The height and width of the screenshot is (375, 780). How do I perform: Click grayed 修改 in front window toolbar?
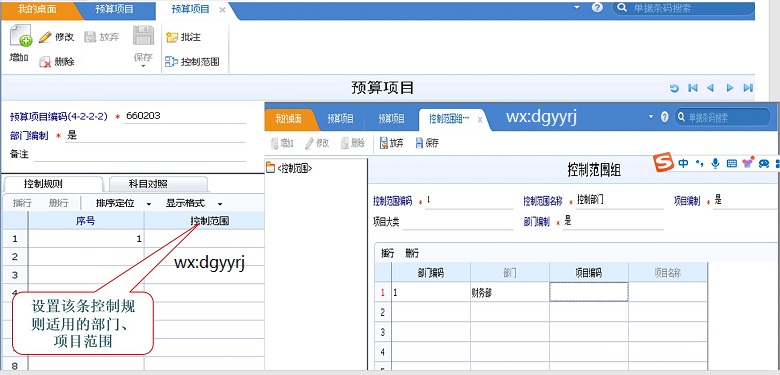(317, 143)
